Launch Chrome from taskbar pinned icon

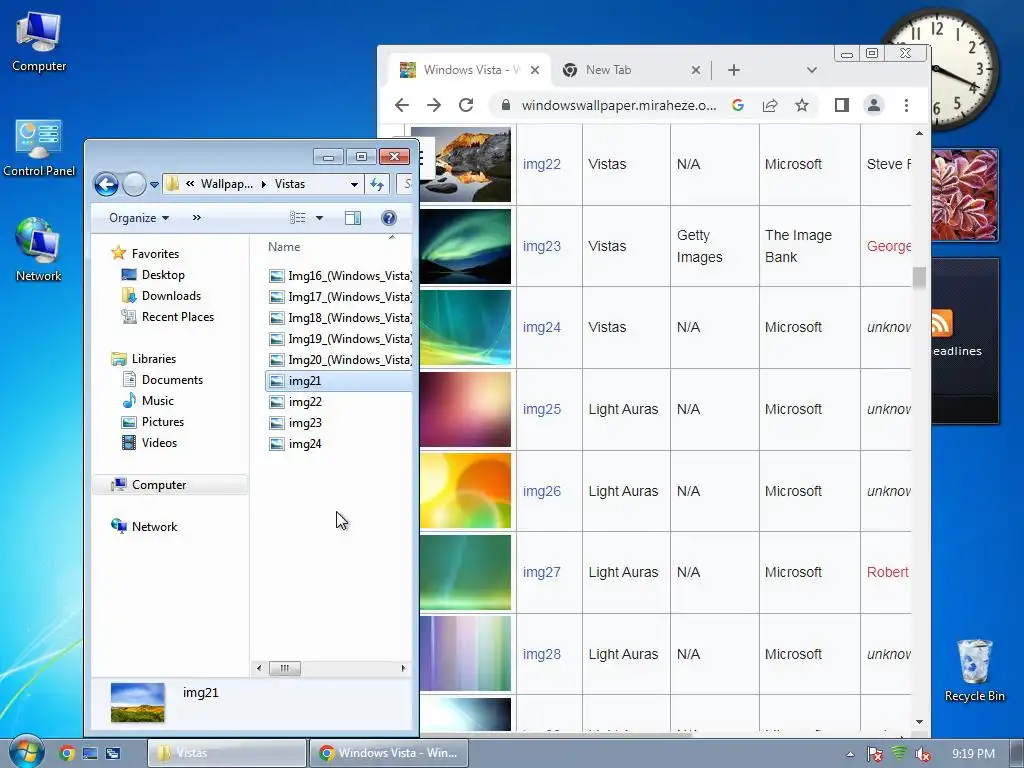[x=67, y=753]
